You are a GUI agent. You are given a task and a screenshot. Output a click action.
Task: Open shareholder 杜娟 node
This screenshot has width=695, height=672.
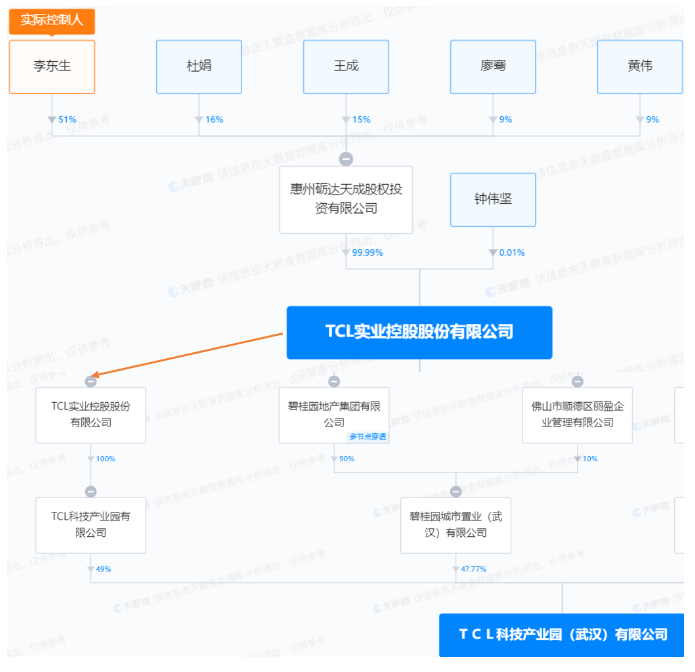[199, 67]
